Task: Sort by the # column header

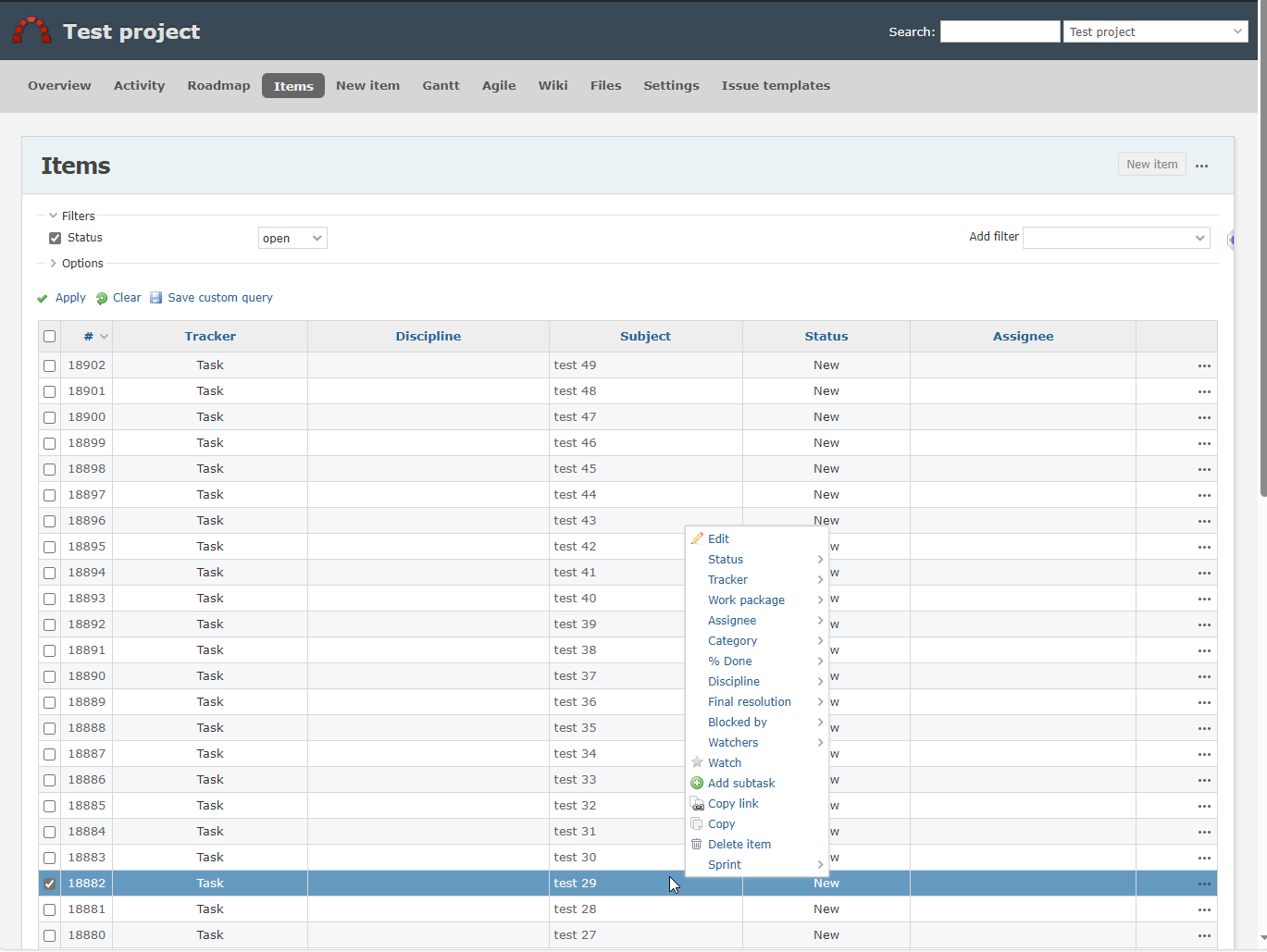Action: click(89, 337)
